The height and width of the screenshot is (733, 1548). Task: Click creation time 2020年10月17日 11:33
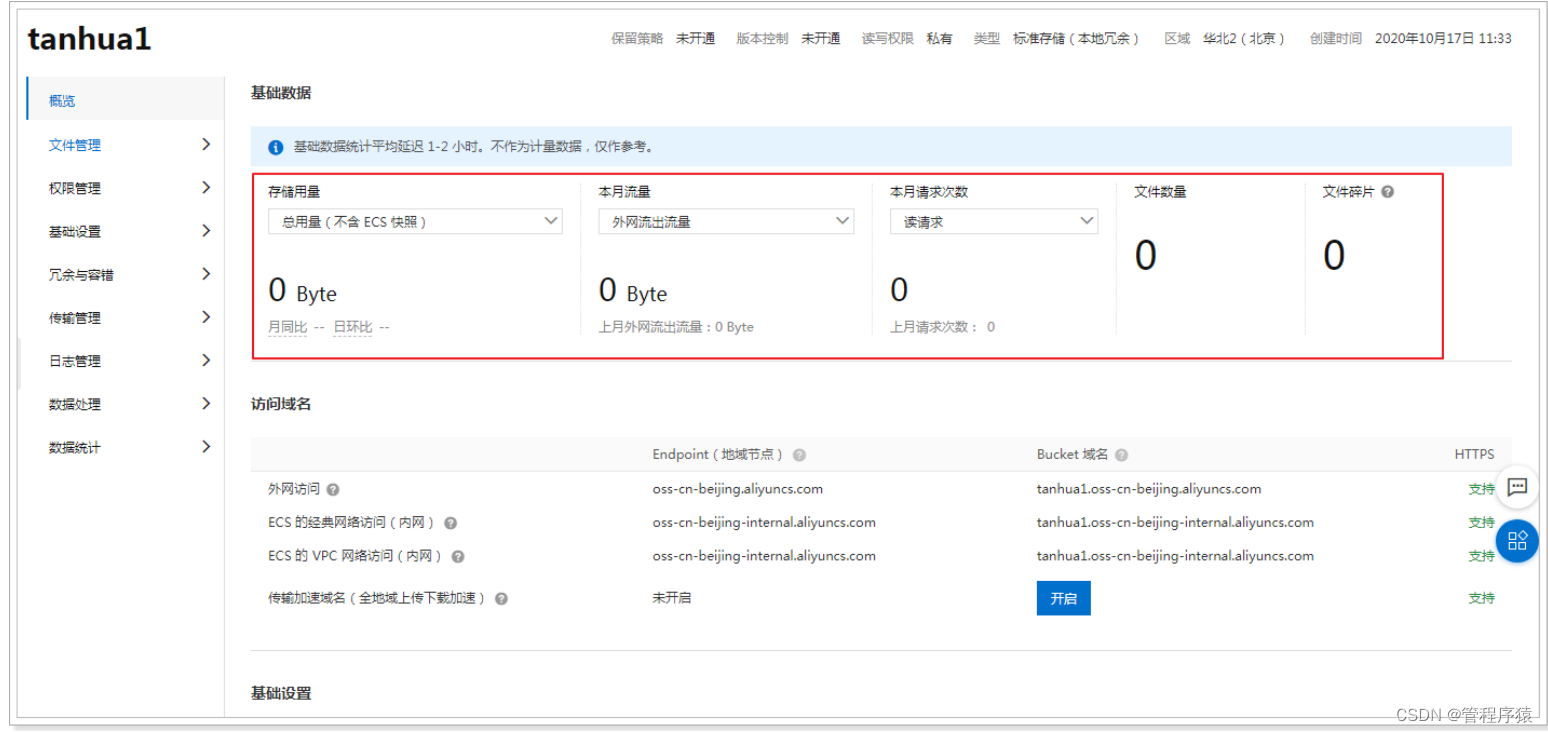pos(1443,38)
